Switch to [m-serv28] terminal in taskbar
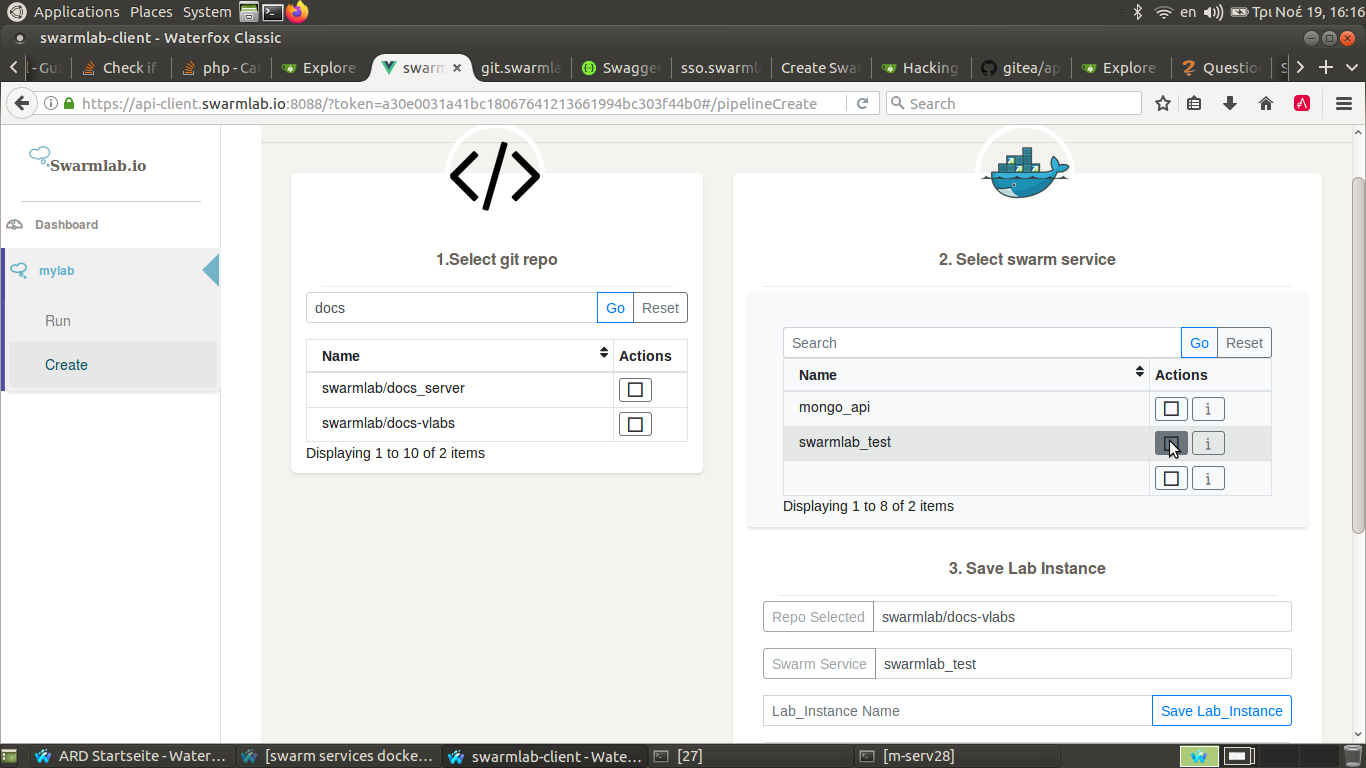 958,756
